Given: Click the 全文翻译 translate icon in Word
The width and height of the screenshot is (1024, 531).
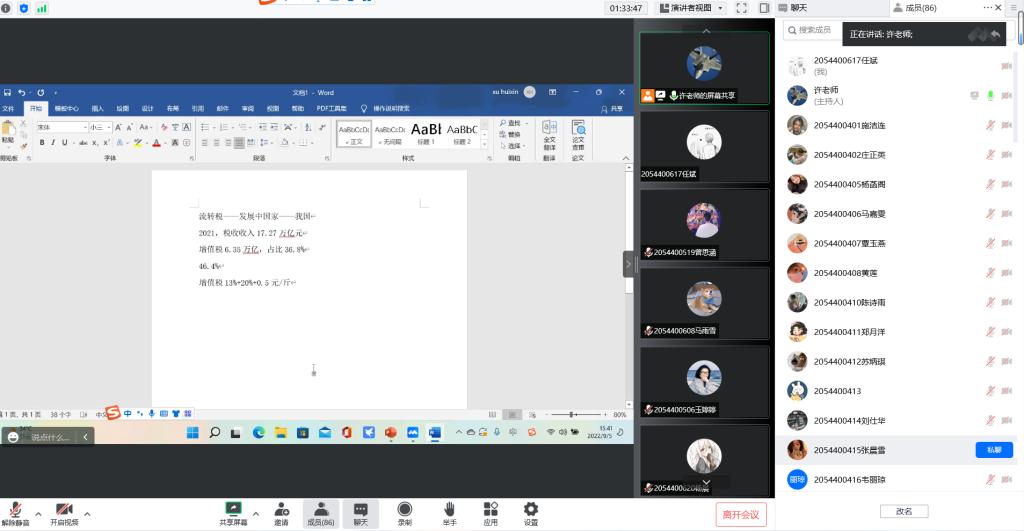Looking at the screenshot, I should [550, 135].
